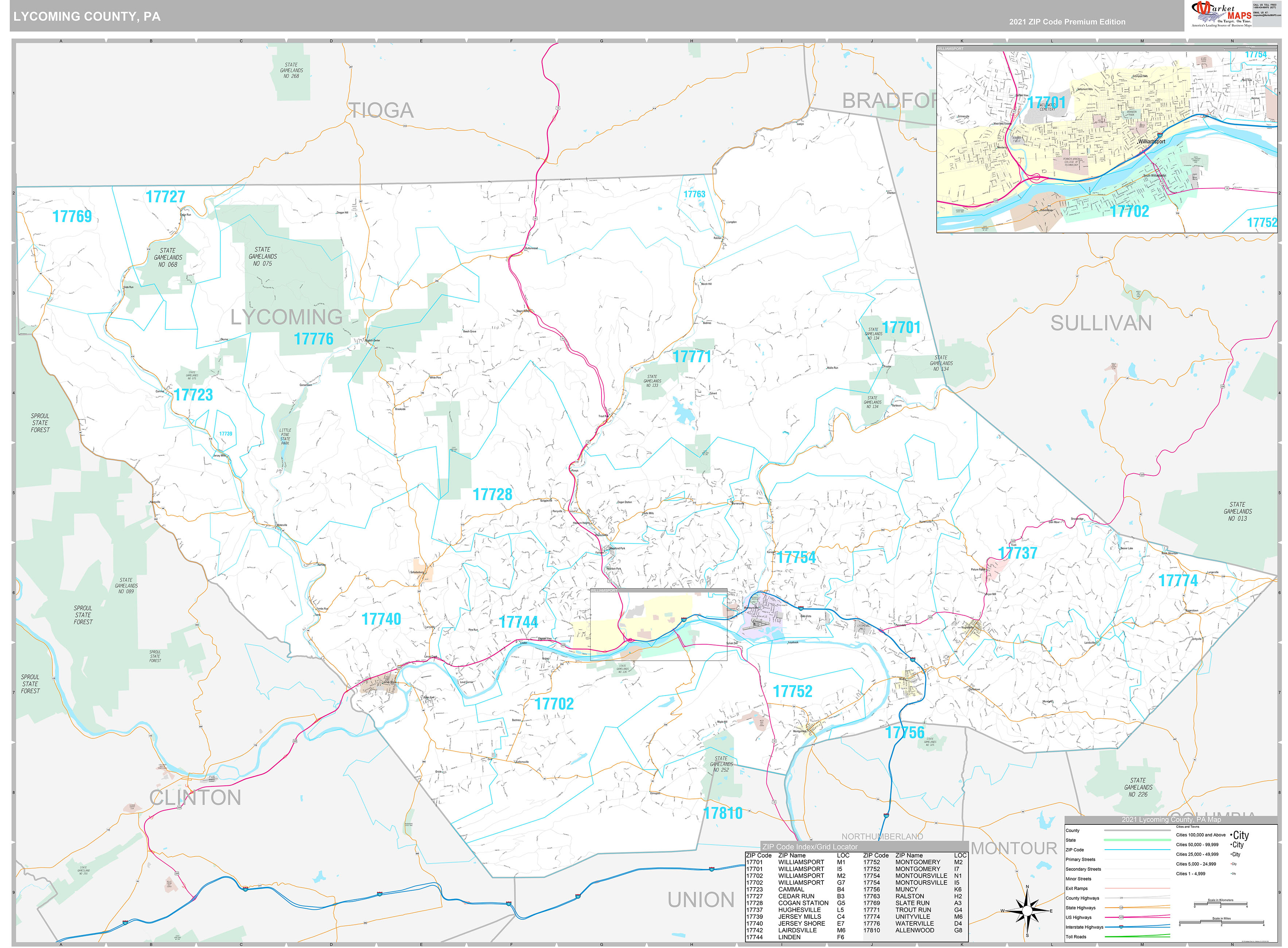Click the State Gamelands No 013 label
Screen dimensions: 1288x948
(1238, 511)
